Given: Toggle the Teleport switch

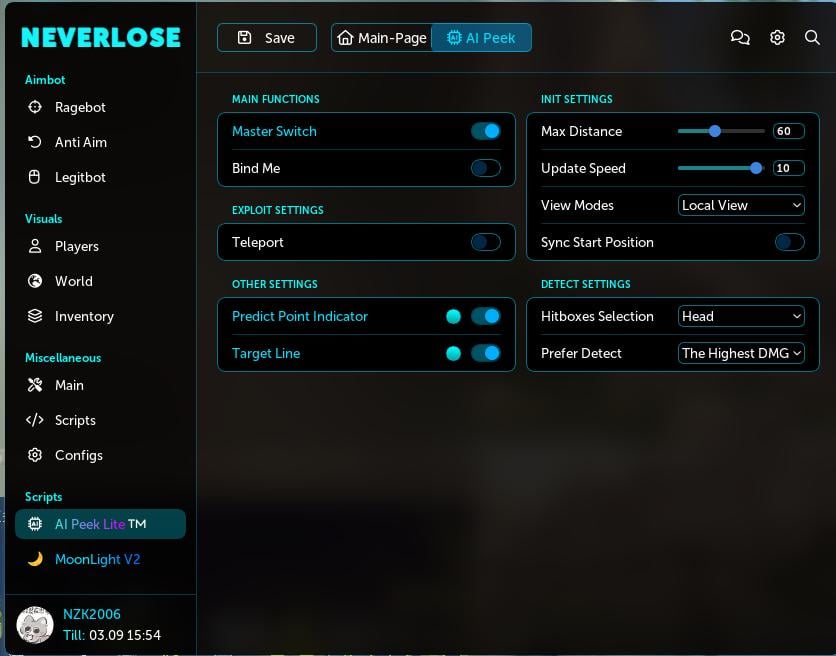Looking at the screenshot, I should [485, 242].
